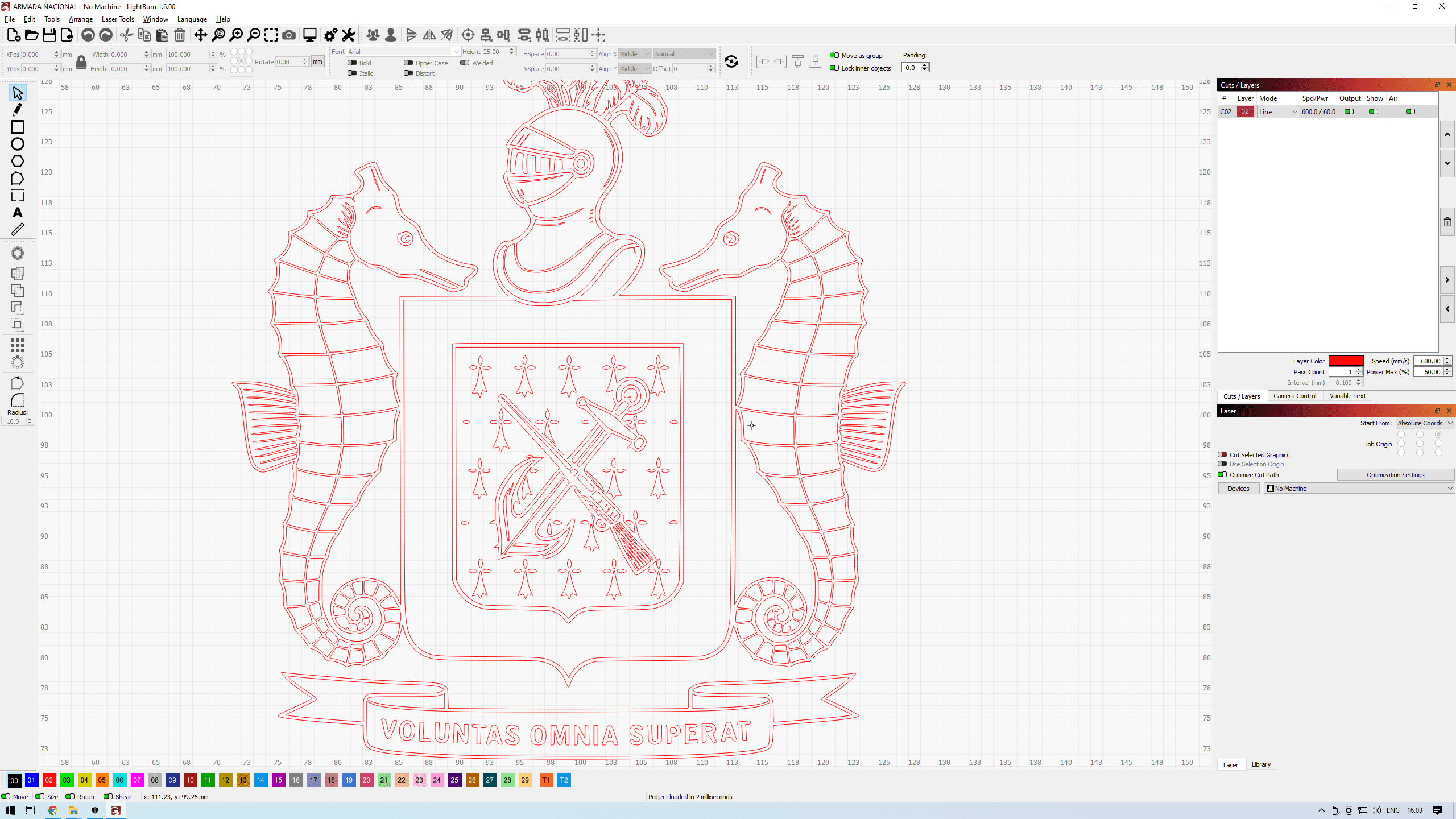
Task: Select the Measure ruler tool
Action: click(x=18, y=230)
